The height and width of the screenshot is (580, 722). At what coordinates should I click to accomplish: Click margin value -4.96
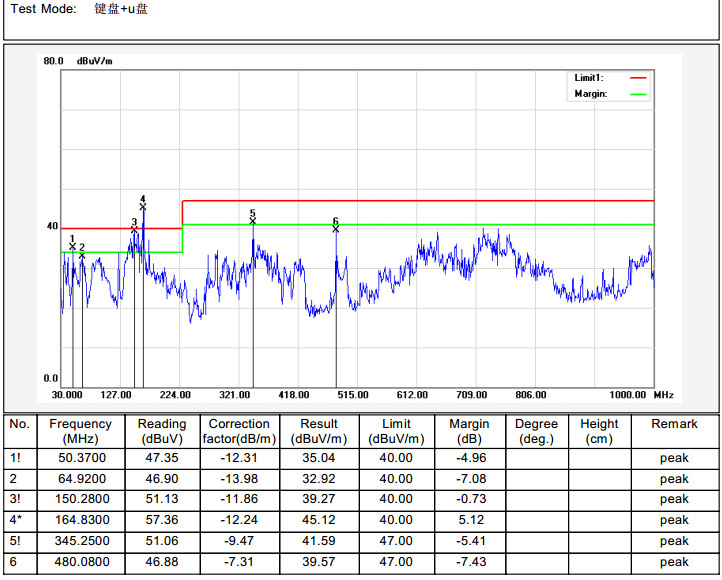[x=471, y=458]
